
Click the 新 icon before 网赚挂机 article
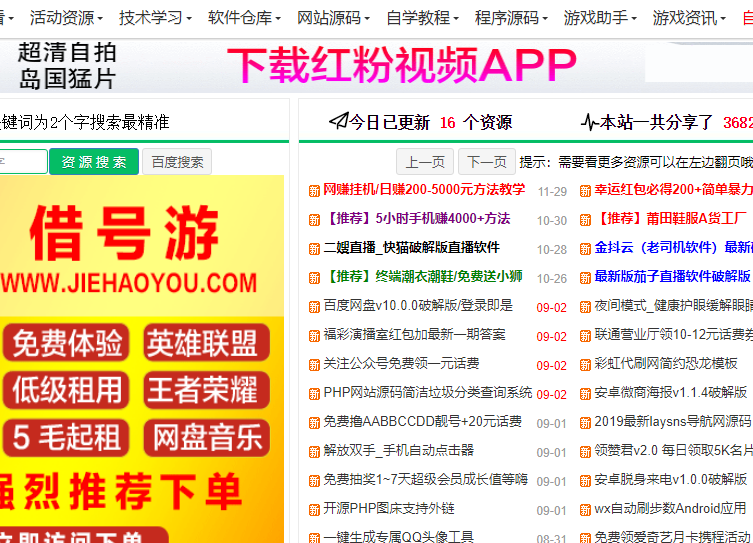(314, 191)
